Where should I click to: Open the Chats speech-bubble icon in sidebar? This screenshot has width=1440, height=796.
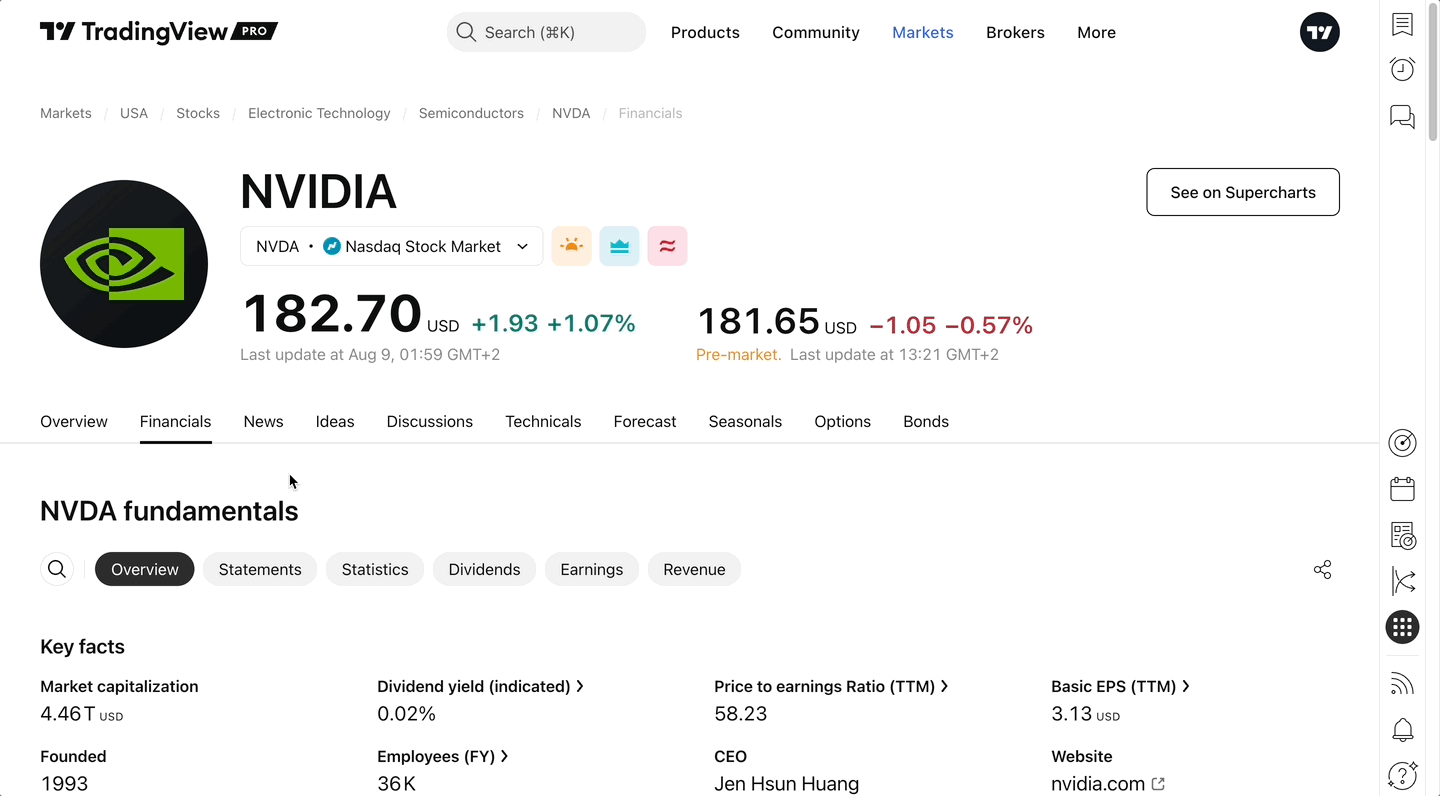1402,117
